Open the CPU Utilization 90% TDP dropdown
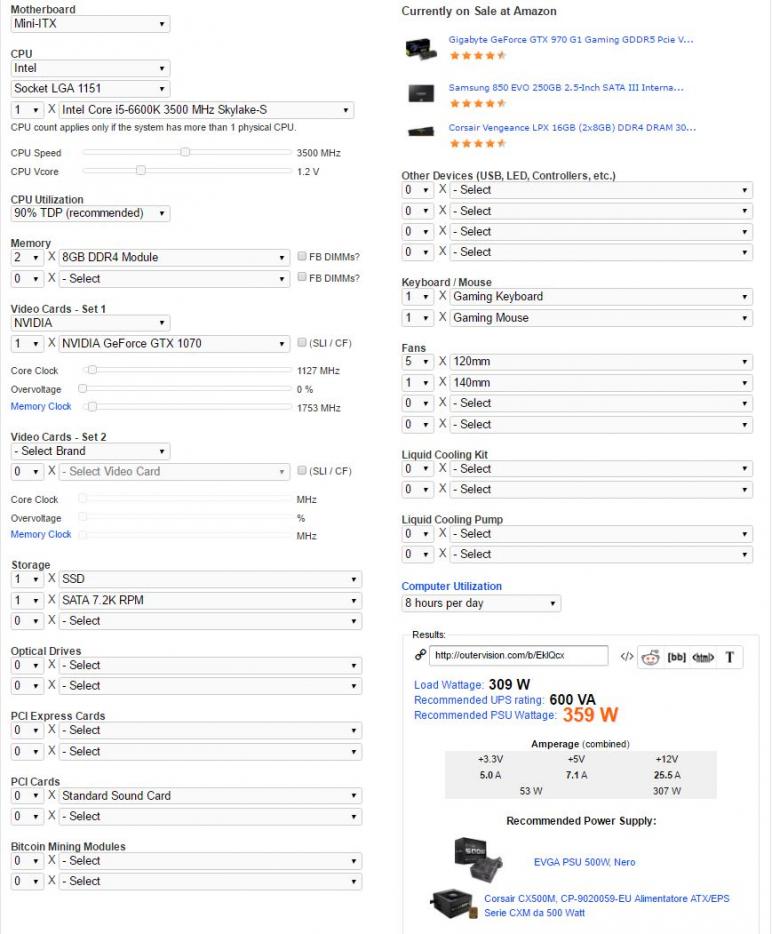 [x=90, y=213]
